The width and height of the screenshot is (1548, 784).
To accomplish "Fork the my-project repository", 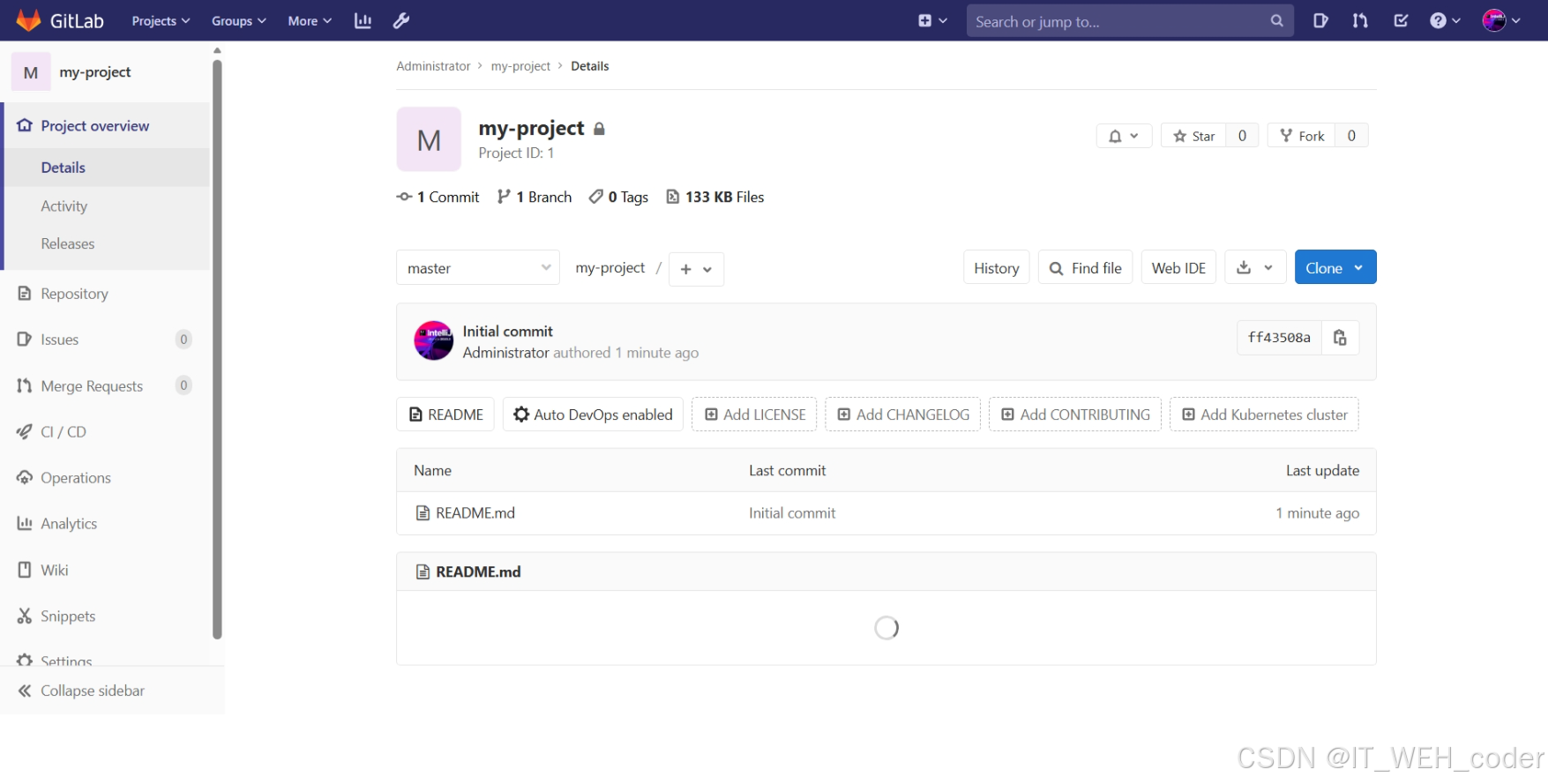I will coord(1302,136).
